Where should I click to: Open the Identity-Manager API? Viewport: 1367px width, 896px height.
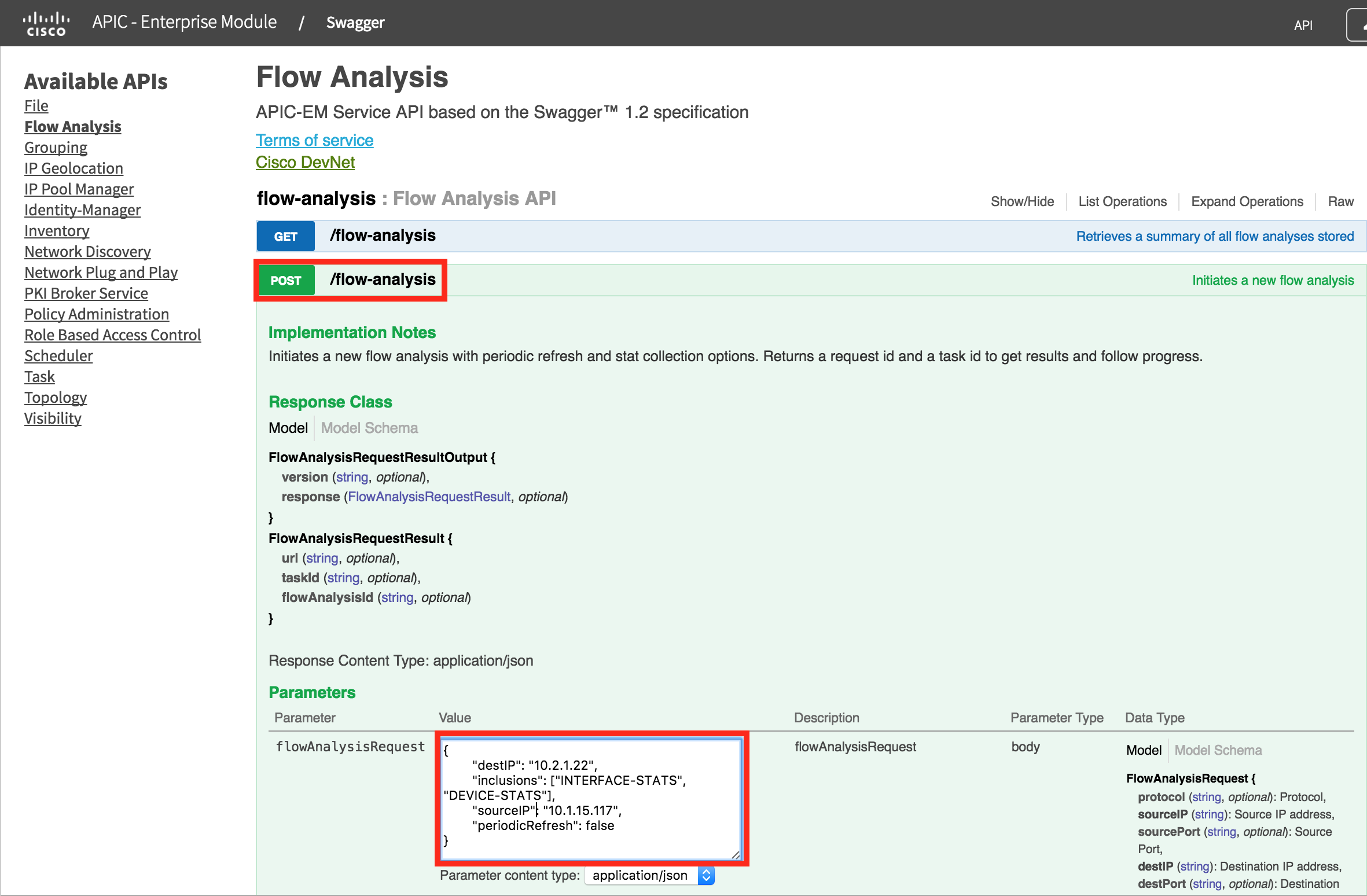pos(82,210)
